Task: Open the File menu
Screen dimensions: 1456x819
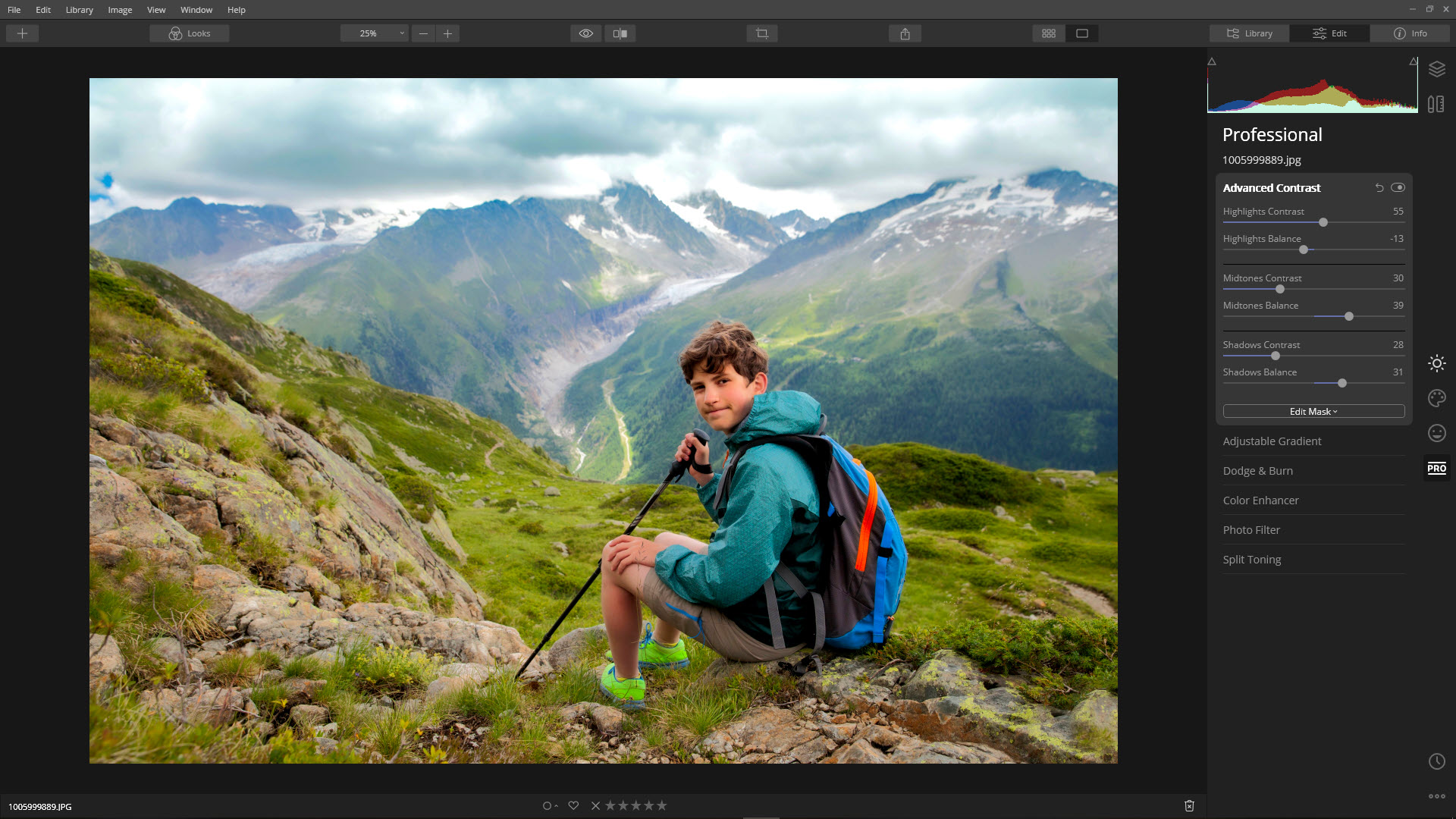Action: (14, 10)
